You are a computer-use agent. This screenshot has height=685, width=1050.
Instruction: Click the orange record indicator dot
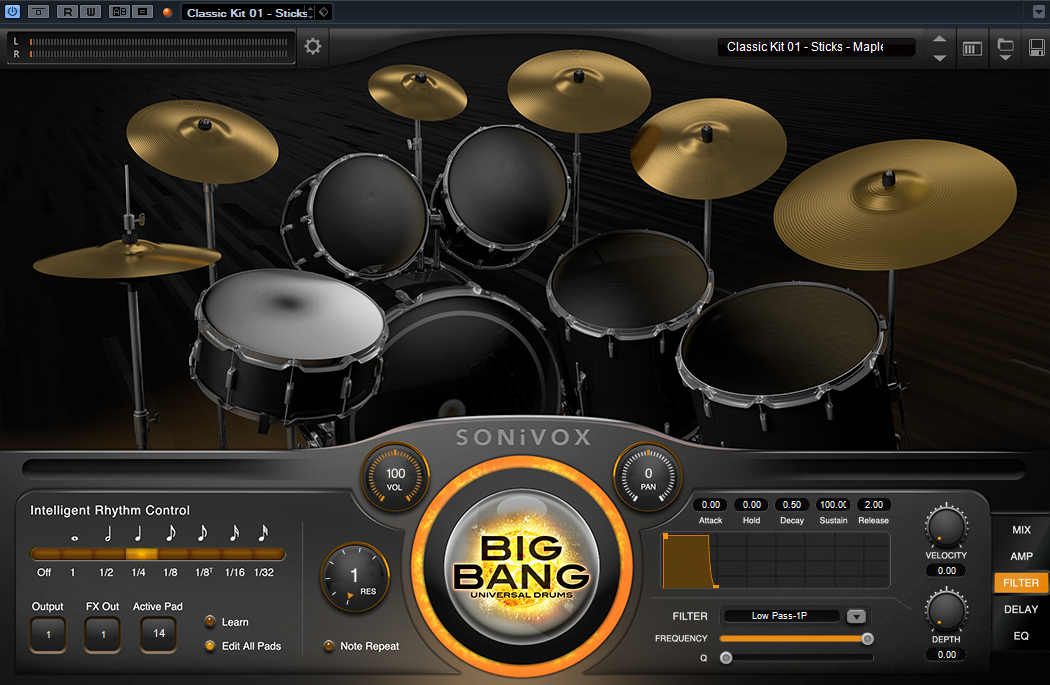pos(167,12)
